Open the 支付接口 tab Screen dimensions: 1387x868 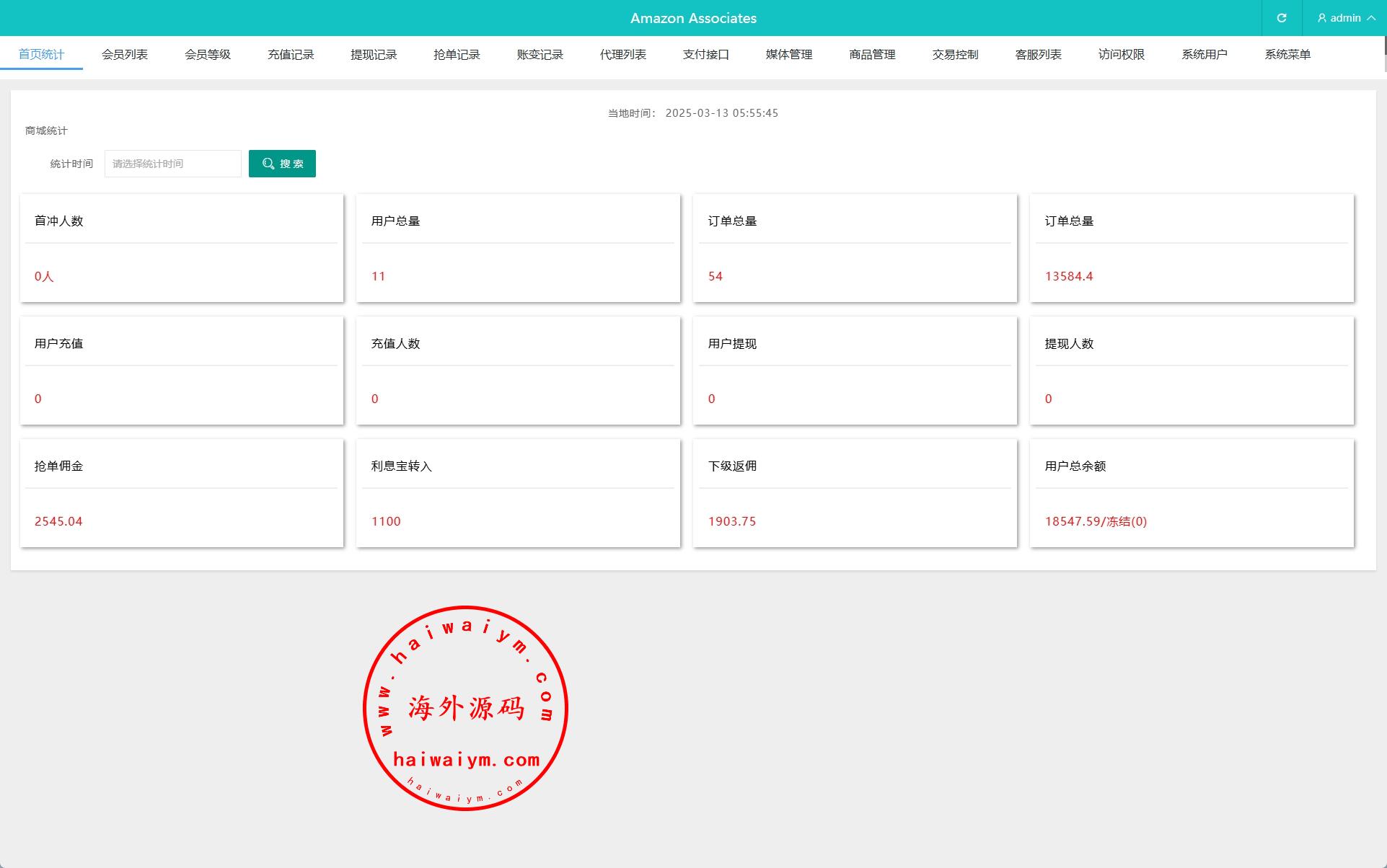706,55
